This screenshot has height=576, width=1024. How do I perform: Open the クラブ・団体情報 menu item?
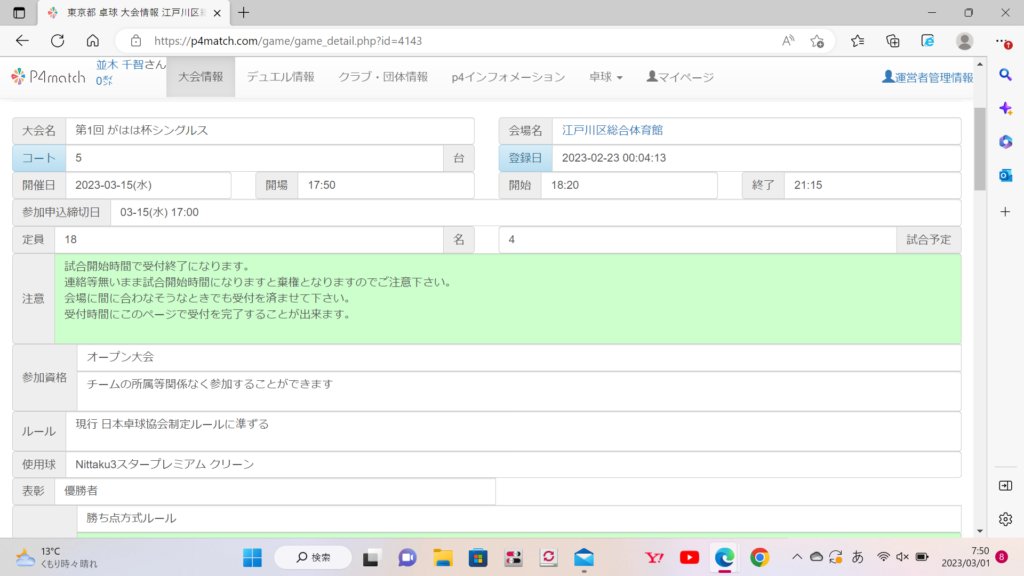(x=383, y=77)
